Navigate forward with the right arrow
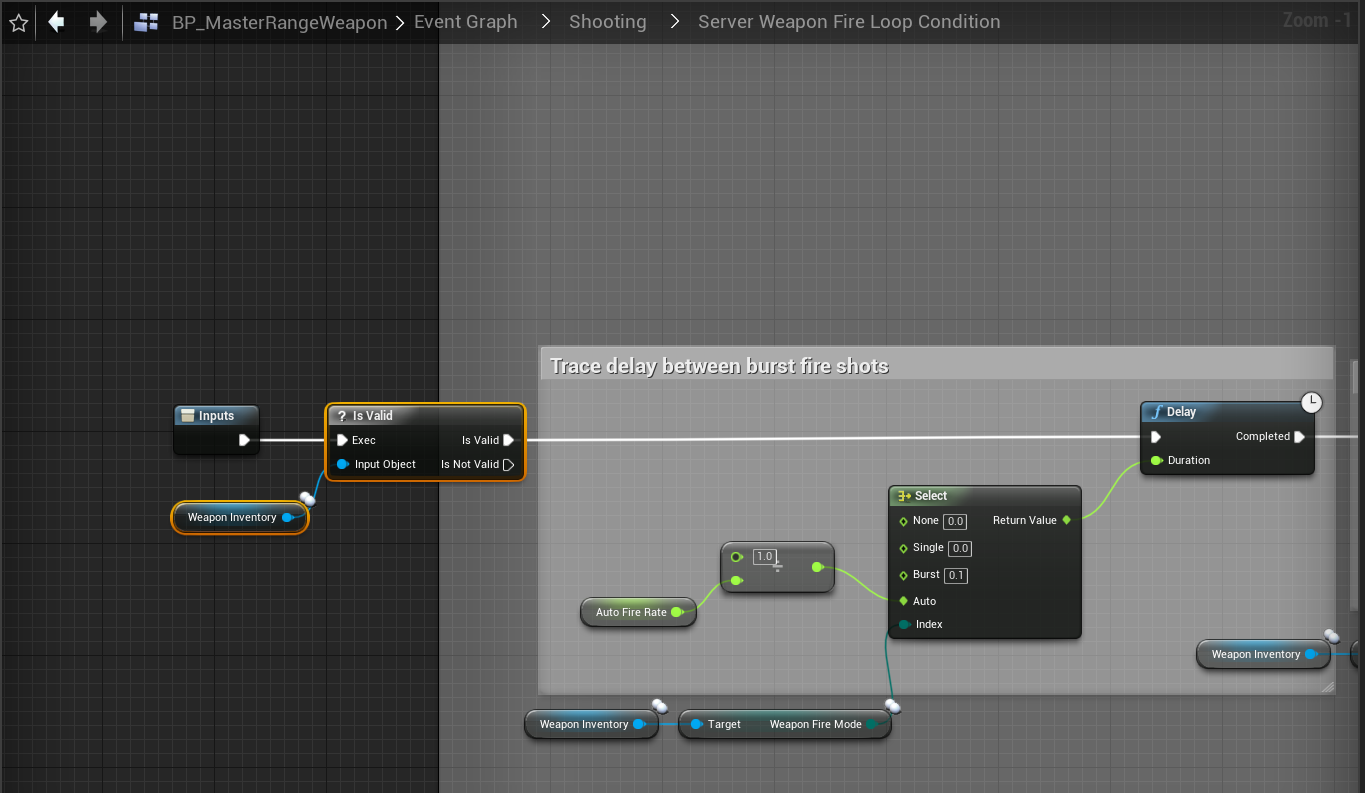 [x=98, y=22]
